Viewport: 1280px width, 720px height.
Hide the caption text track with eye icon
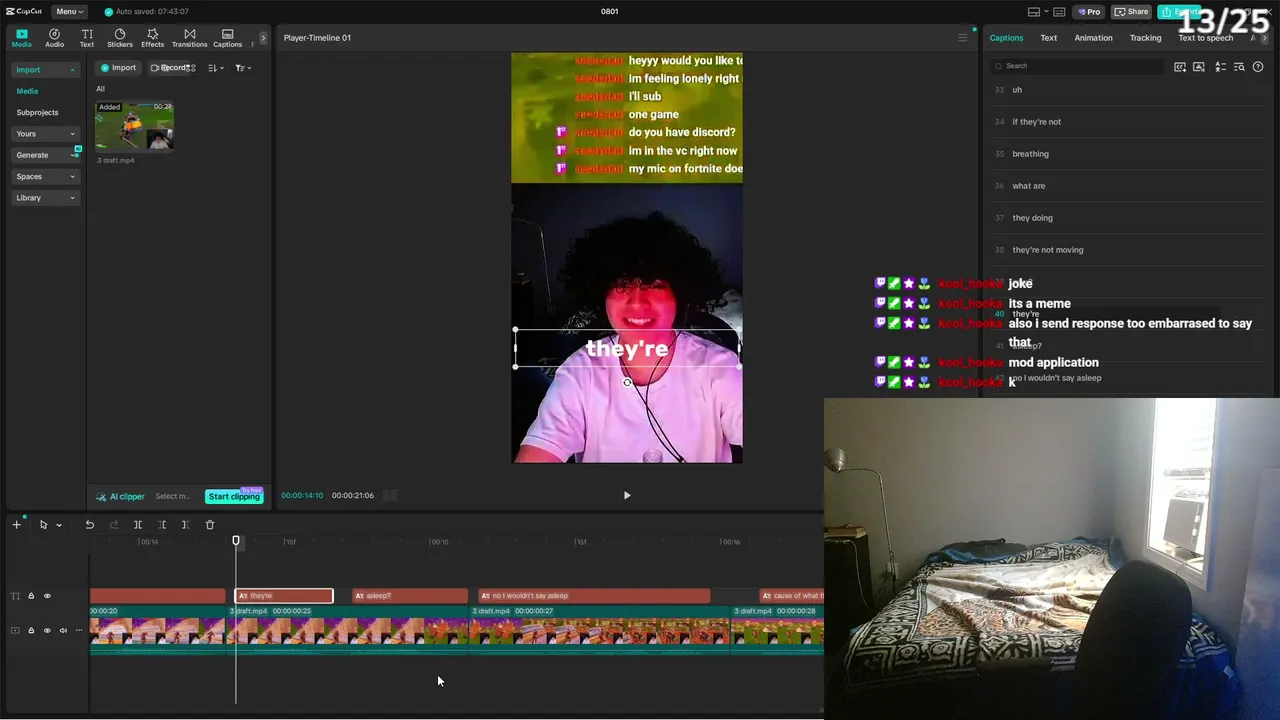coord(47,596)
